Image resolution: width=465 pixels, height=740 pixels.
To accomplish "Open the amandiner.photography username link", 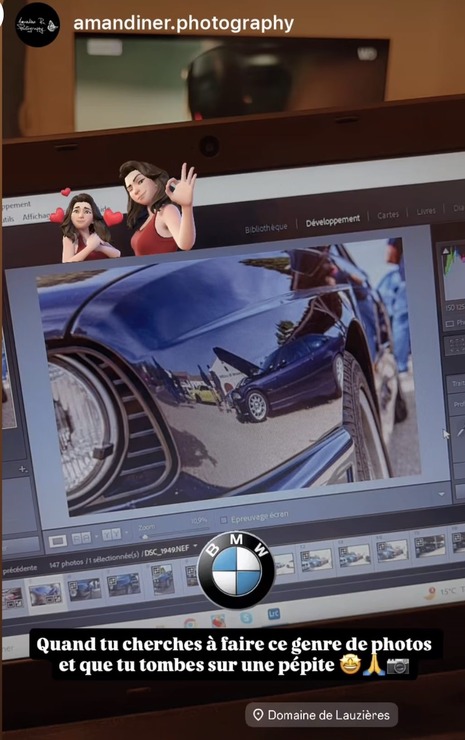I will (184, 23).
